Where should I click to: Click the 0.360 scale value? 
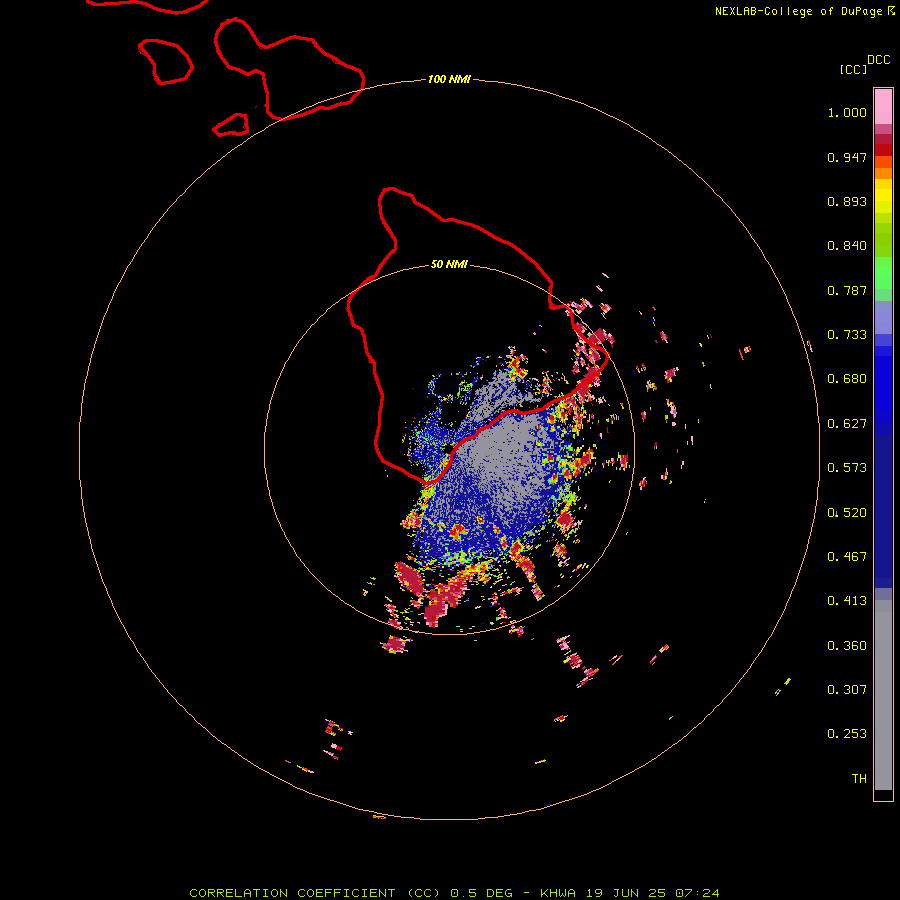[x=847, y=646]
